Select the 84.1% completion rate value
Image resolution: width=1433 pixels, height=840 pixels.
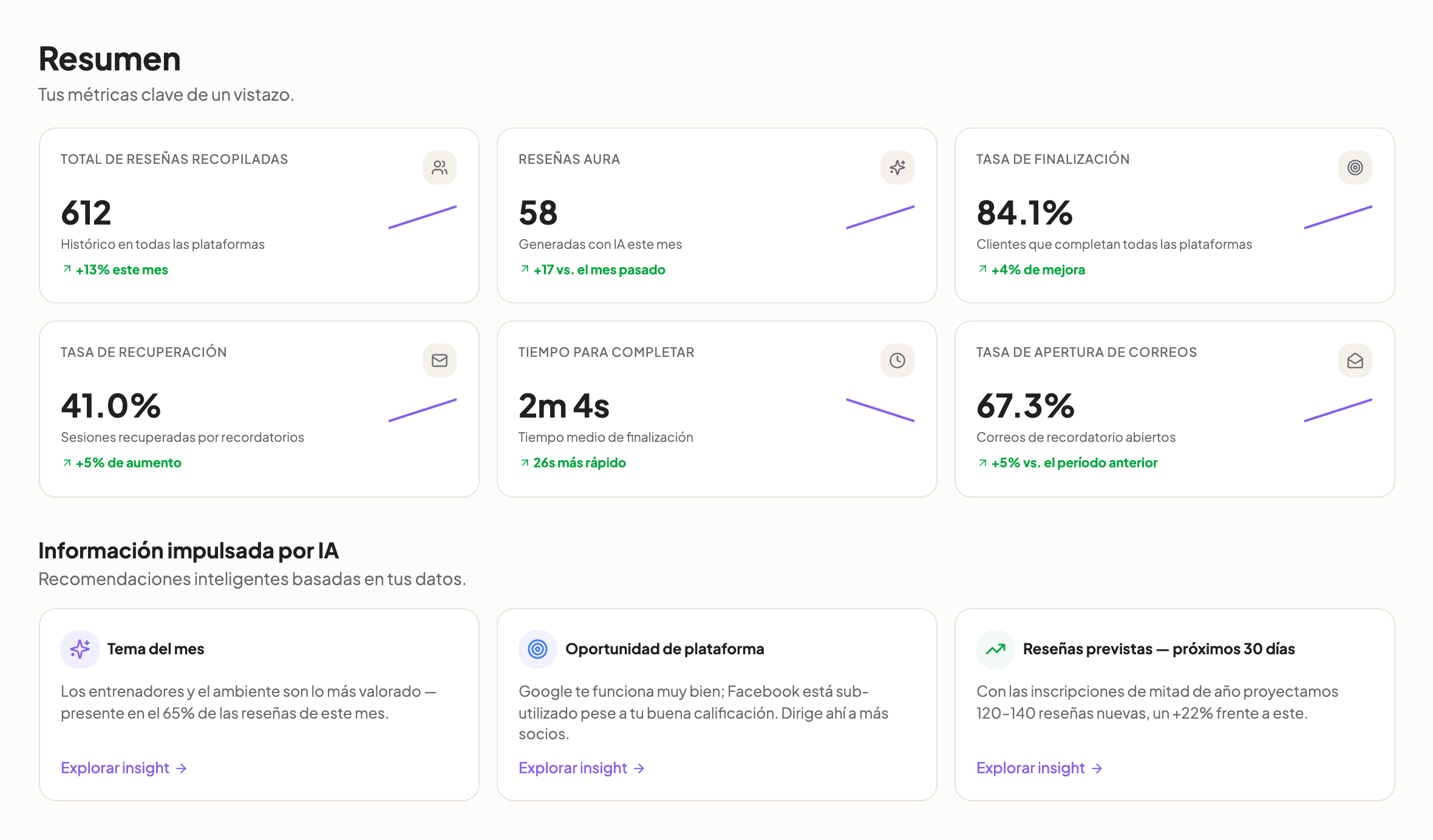(1025, 212)
